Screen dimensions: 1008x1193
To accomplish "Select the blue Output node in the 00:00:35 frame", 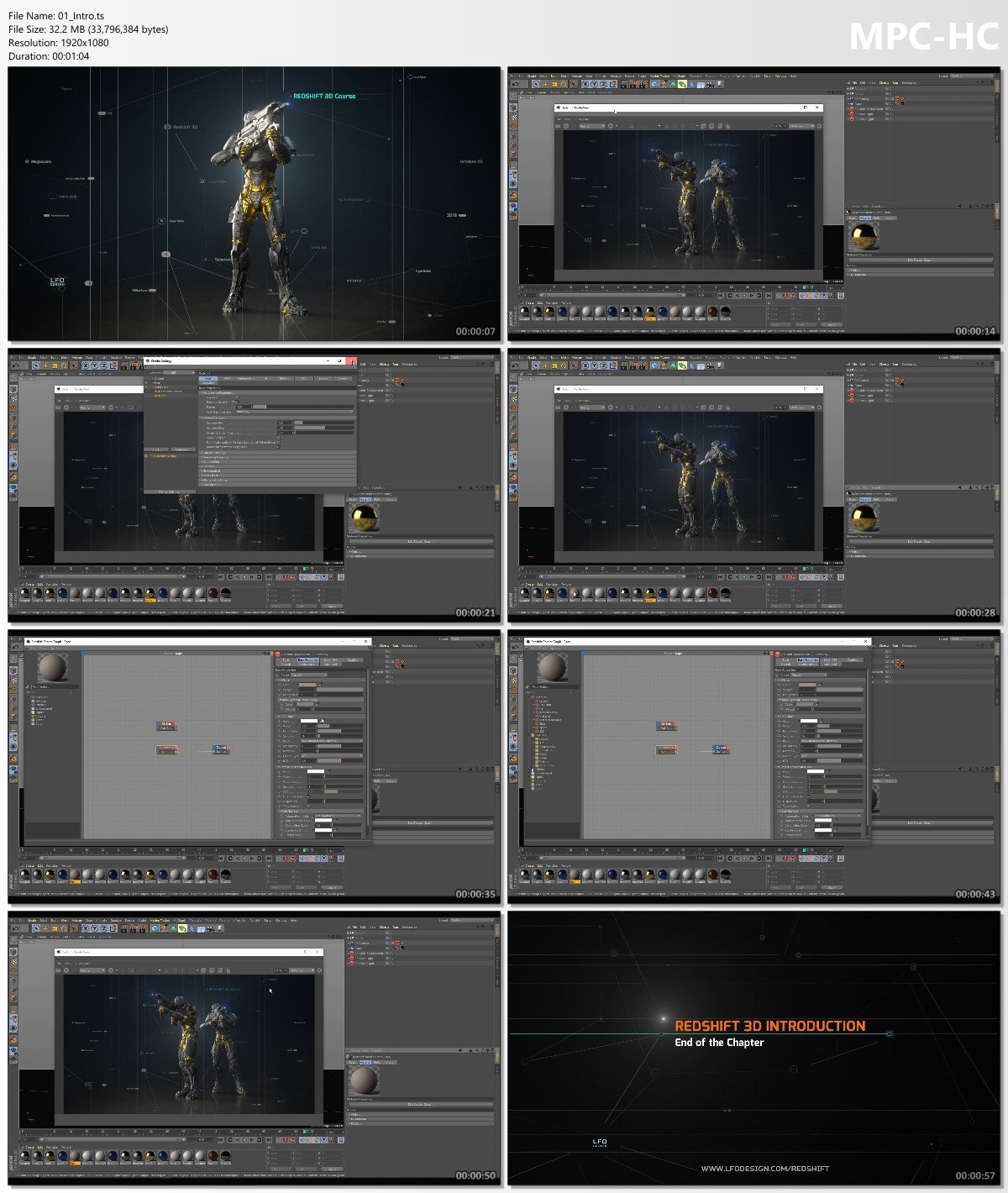I will click(x=220, y=748).
